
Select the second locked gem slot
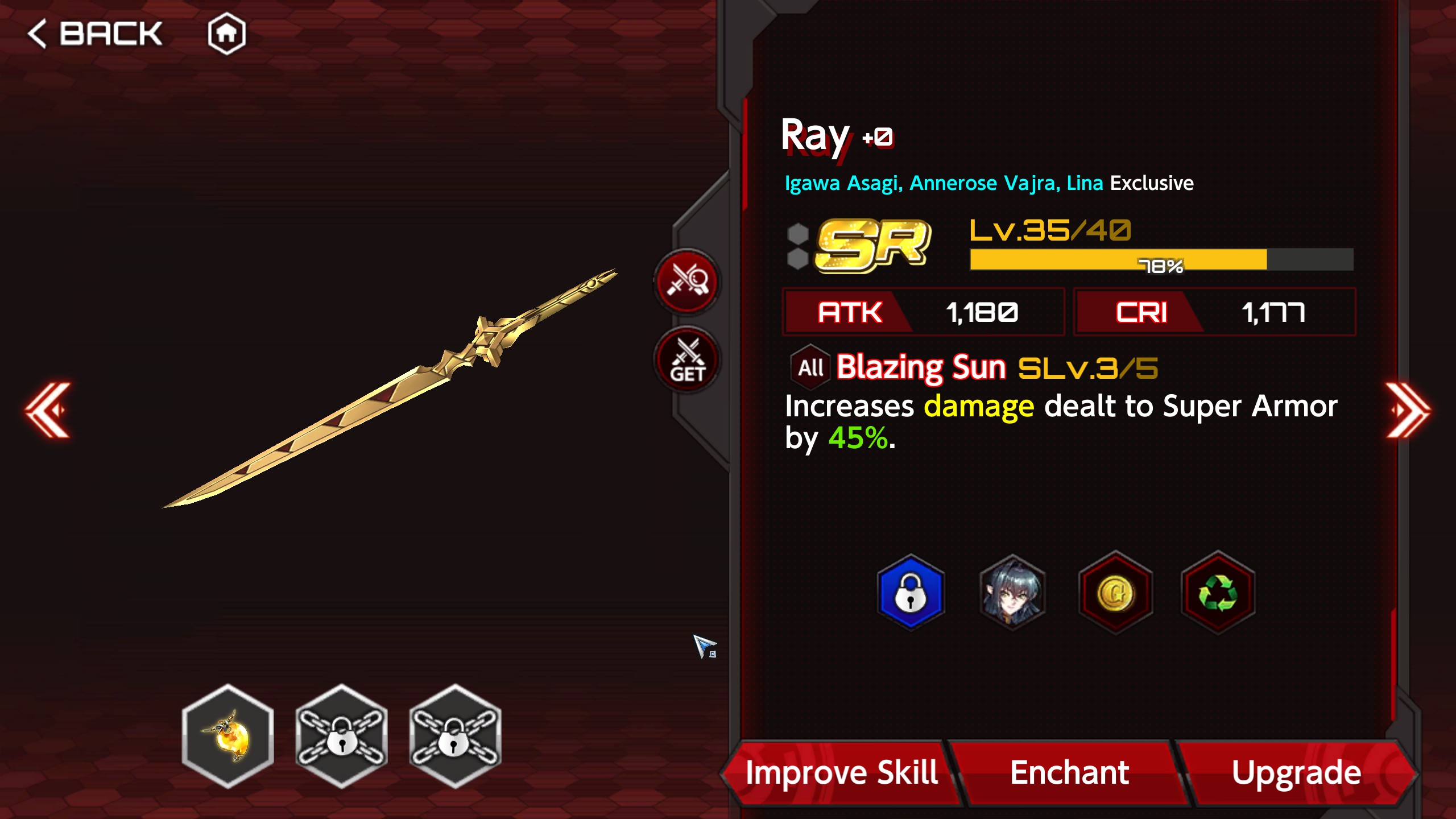point(341,737)
